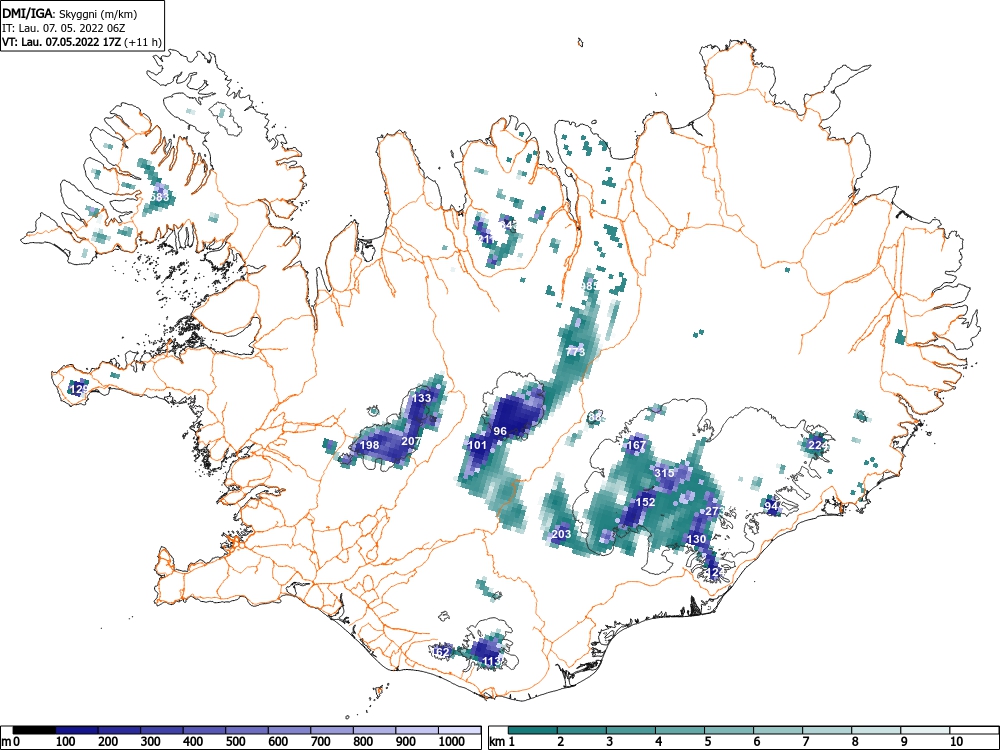1000x750 pixels.
Task: Click the meter legend swatch between 500 and 600
Action: click(x=247, y=730)
